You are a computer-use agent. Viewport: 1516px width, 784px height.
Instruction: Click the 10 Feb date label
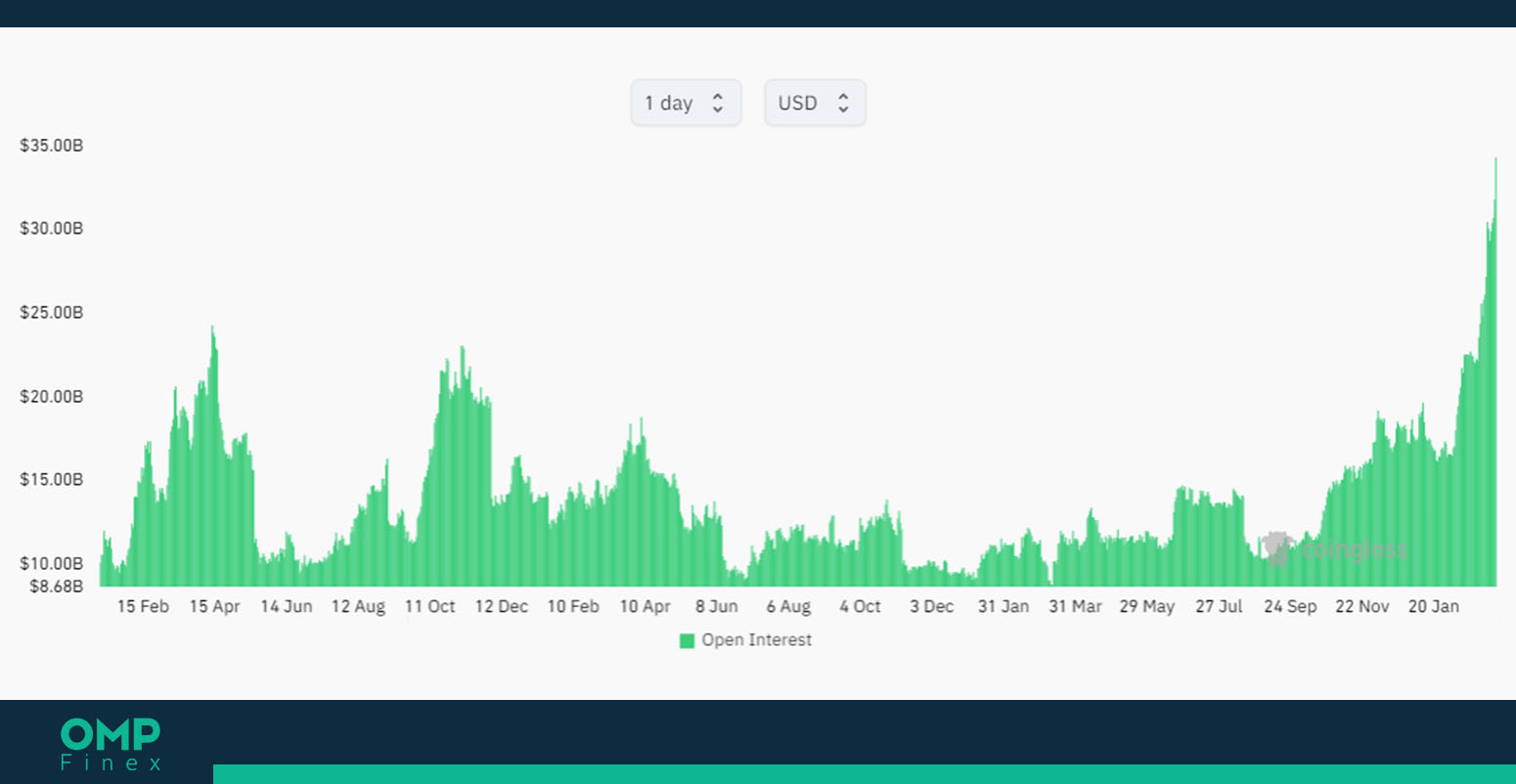coord(573,606)
